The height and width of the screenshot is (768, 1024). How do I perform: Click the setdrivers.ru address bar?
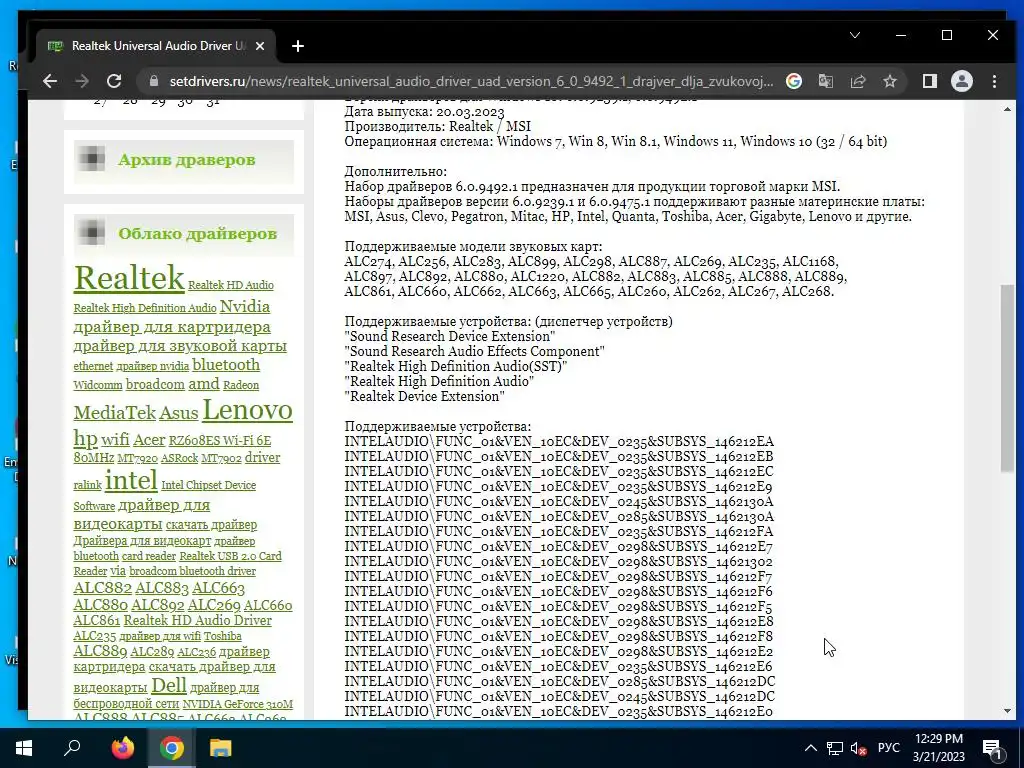(470, 81)
